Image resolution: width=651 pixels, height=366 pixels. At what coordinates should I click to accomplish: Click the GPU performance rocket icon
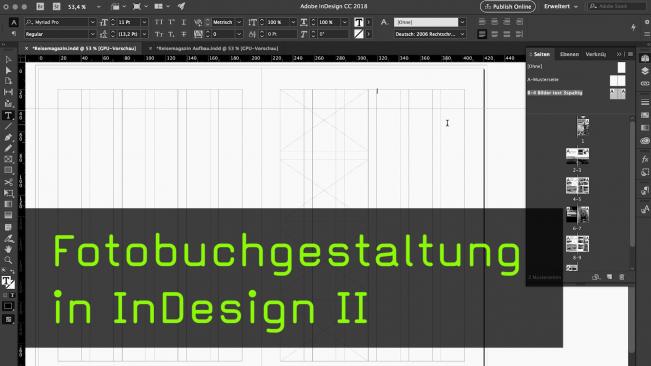[181, 6]
